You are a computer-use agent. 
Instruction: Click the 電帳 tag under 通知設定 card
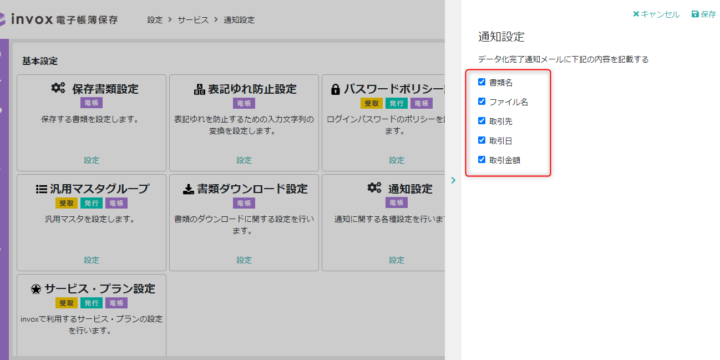(396, 202)
